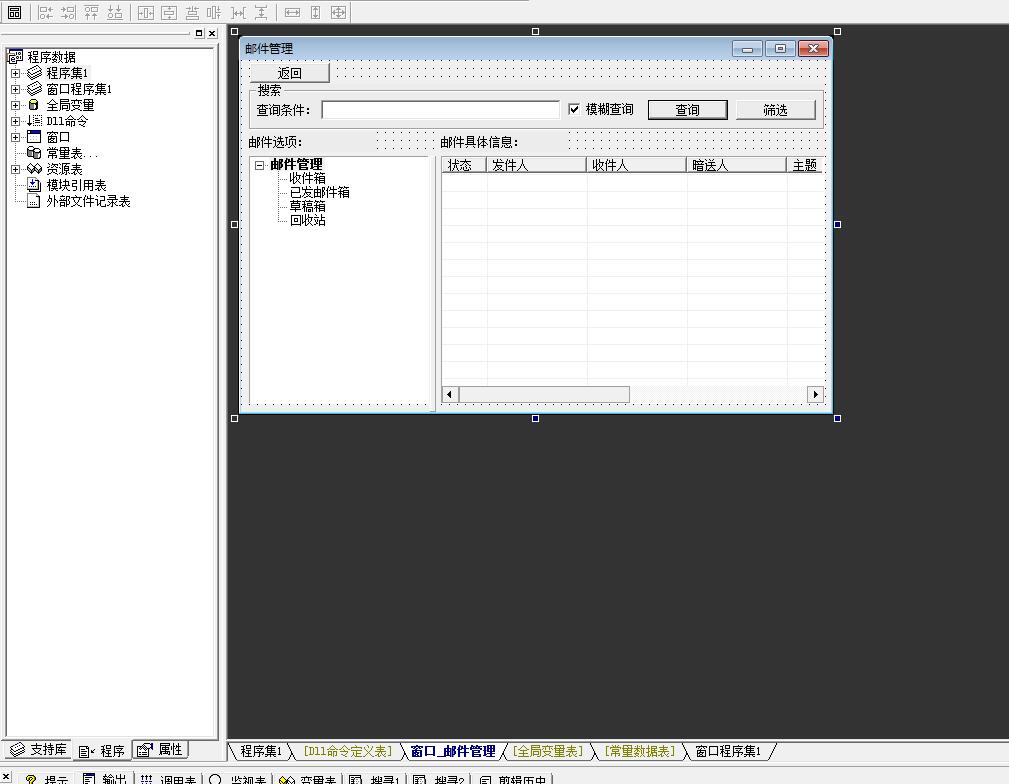Expand the 窗口程序集1 tree node
This screenshot has width=1009, height=784.
(15, 89)
